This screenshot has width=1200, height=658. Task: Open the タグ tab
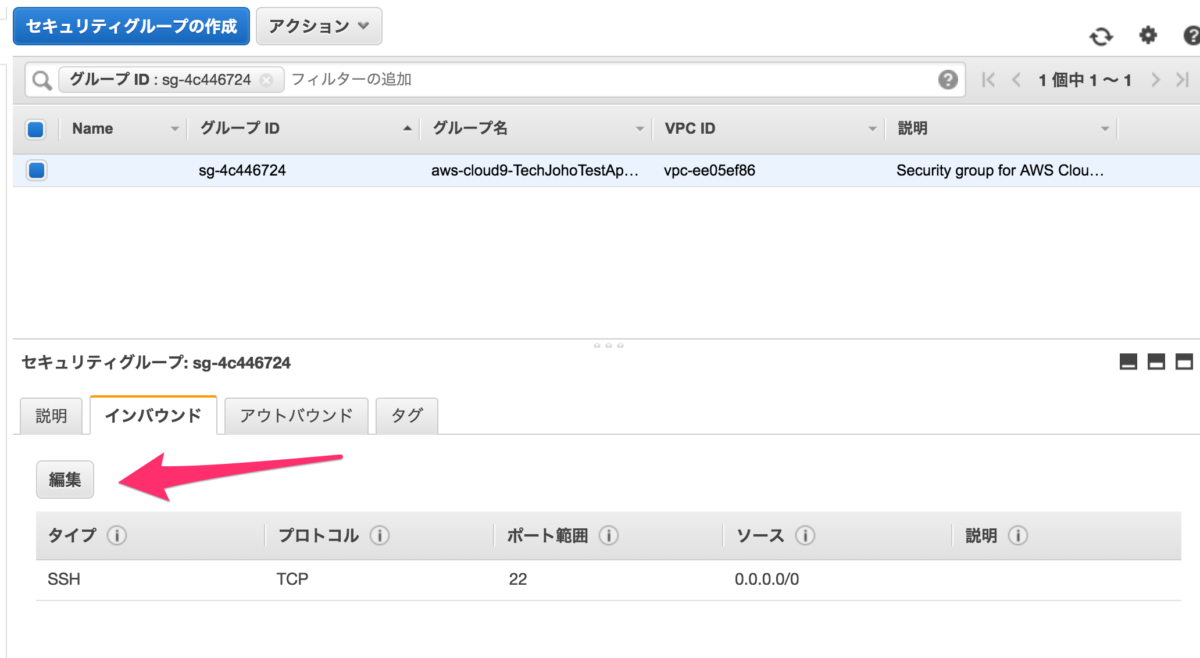pos(406,415)
